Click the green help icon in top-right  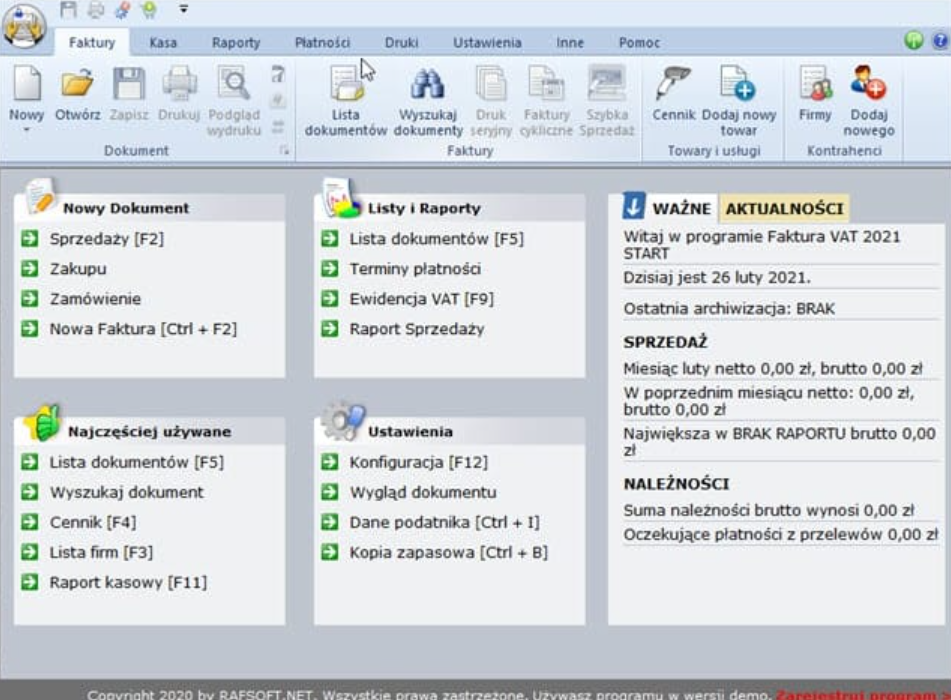(x=913, y=41)
